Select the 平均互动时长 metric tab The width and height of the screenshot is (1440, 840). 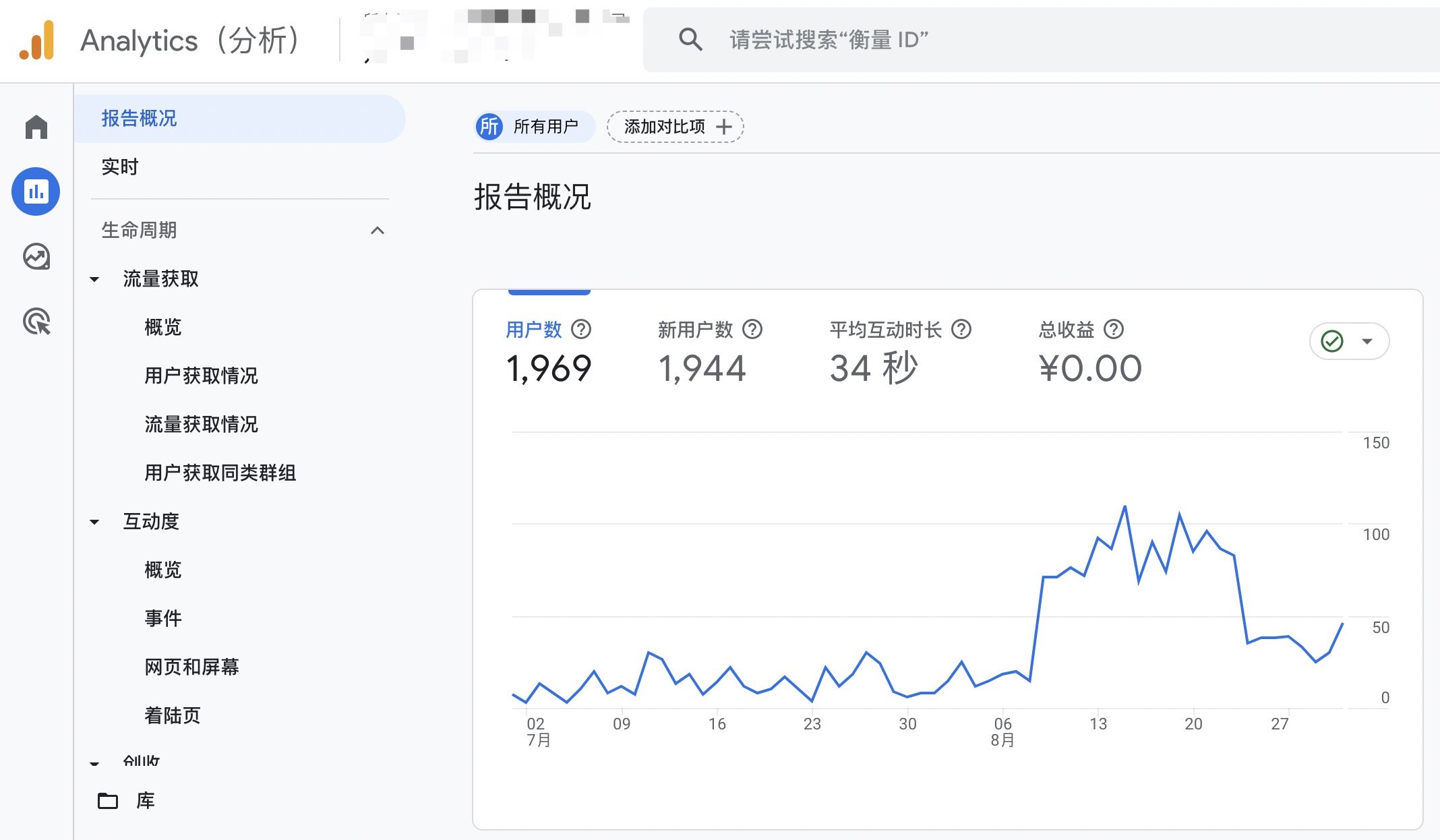(900, 351)
